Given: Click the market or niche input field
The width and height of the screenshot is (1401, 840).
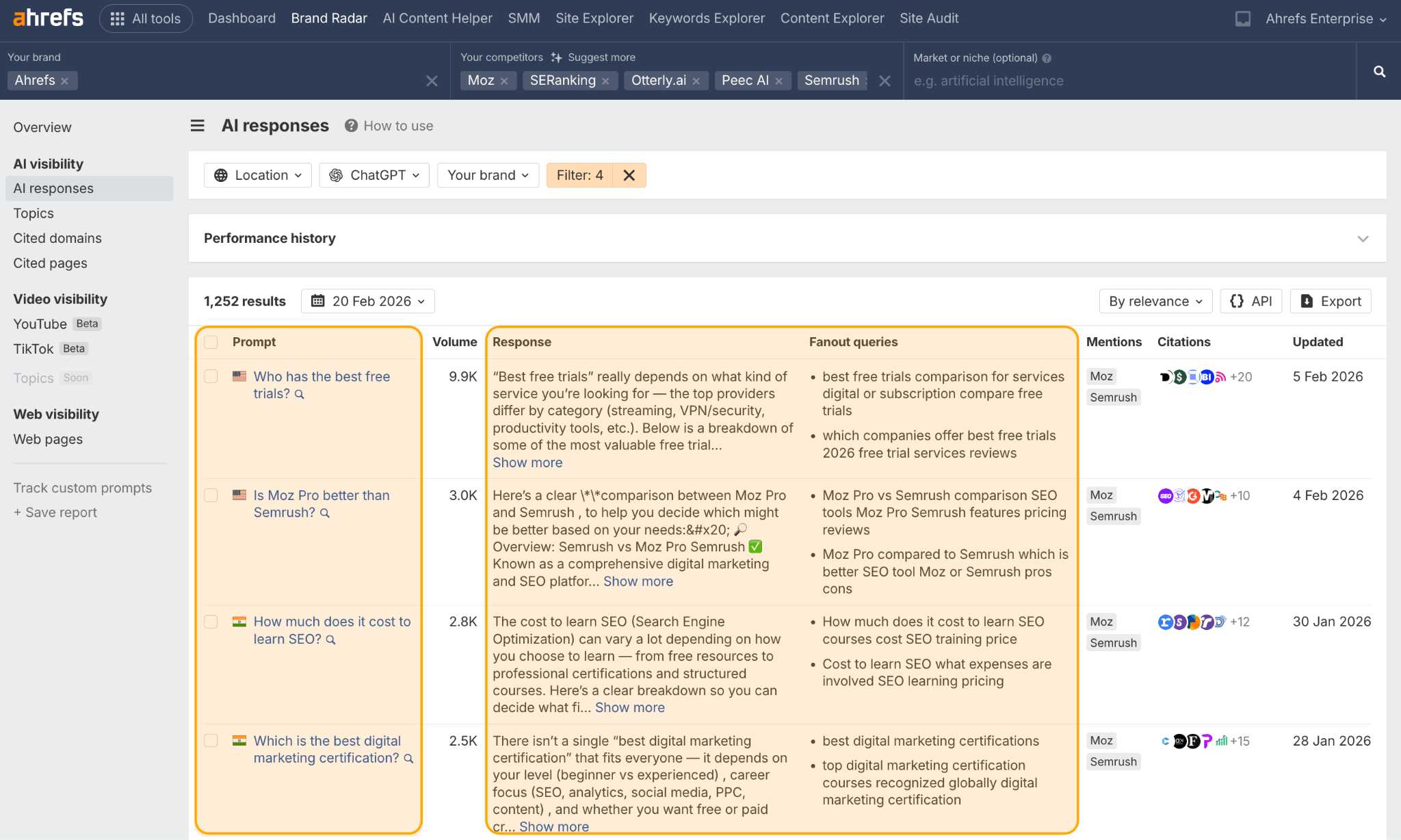Looking at the screenshot, I should 1060,80.
